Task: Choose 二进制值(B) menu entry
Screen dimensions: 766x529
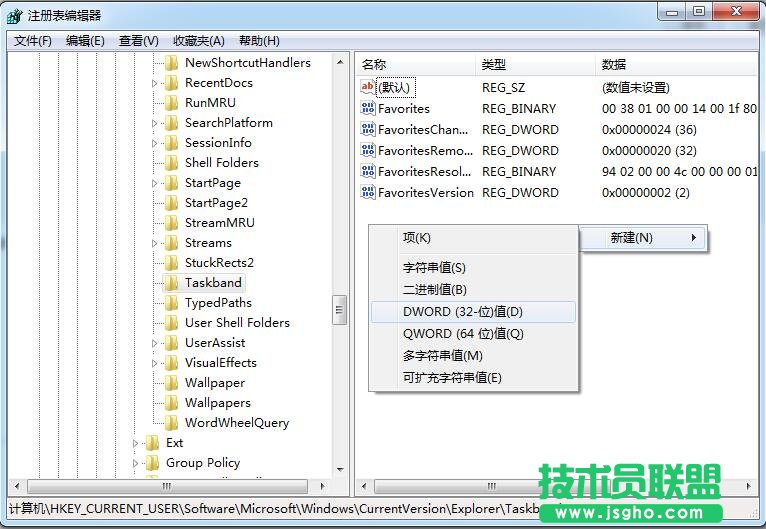Action: (x=473, y=290)
